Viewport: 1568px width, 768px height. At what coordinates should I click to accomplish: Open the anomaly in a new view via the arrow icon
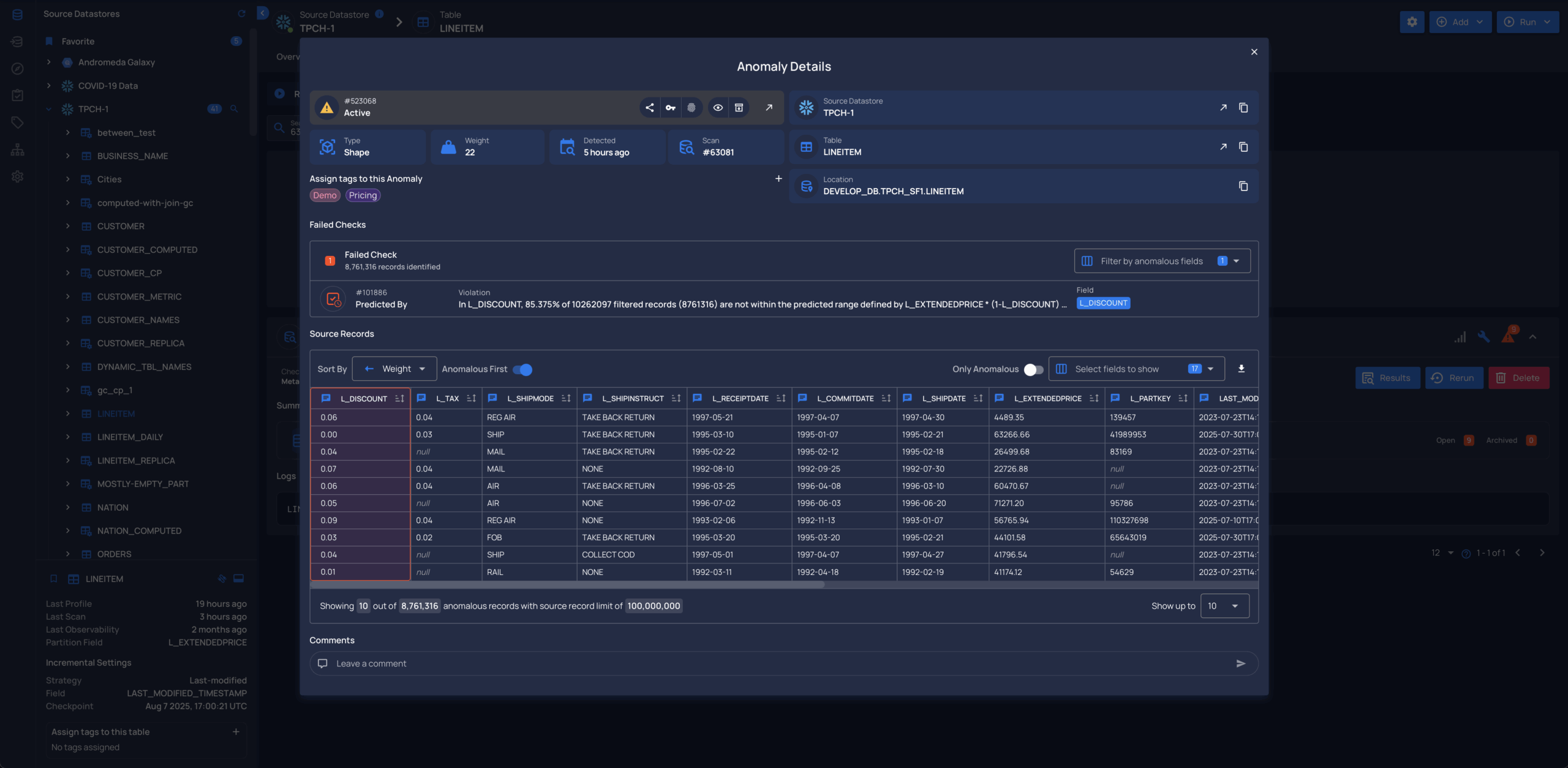769,108
